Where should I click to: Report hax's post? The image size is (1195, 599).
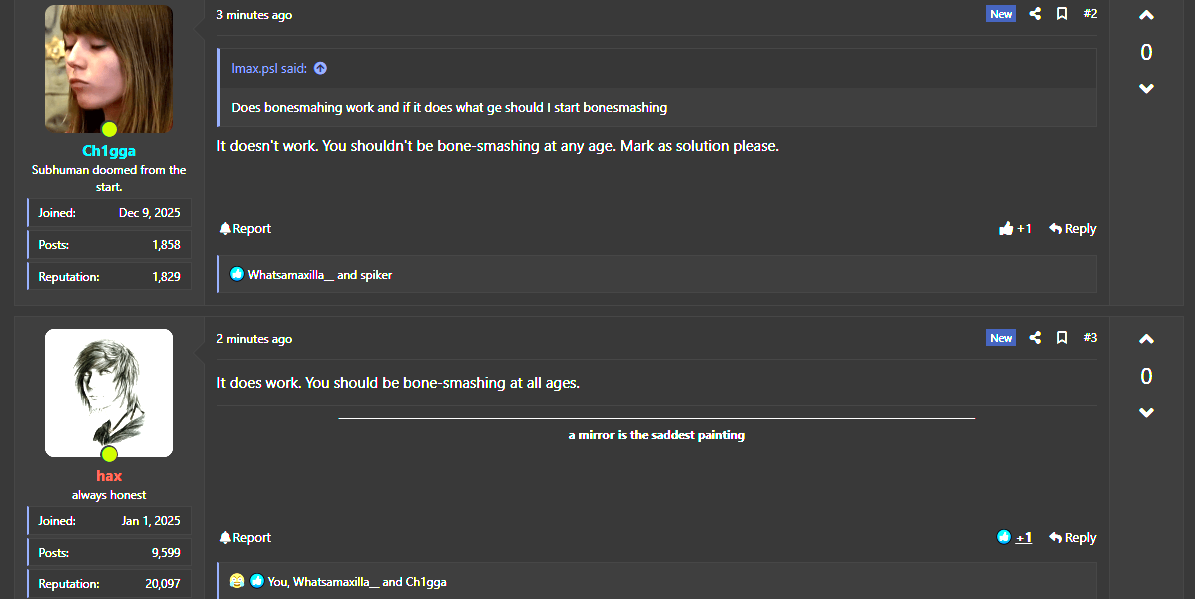pyautogui.click(x=245, y=538)
